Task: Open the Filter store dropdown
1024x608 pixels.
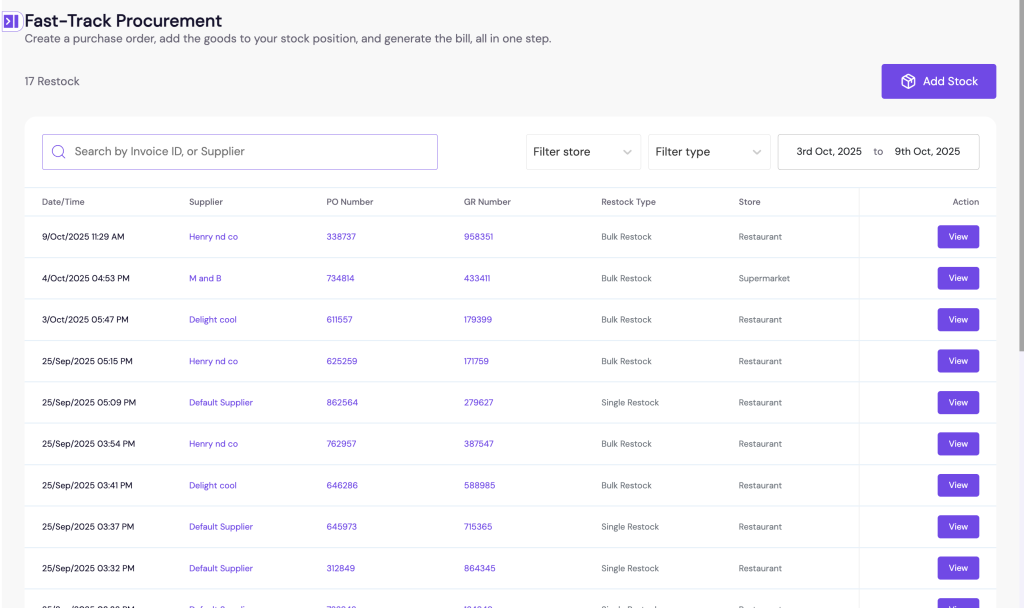Action: (x=583, y=152)
